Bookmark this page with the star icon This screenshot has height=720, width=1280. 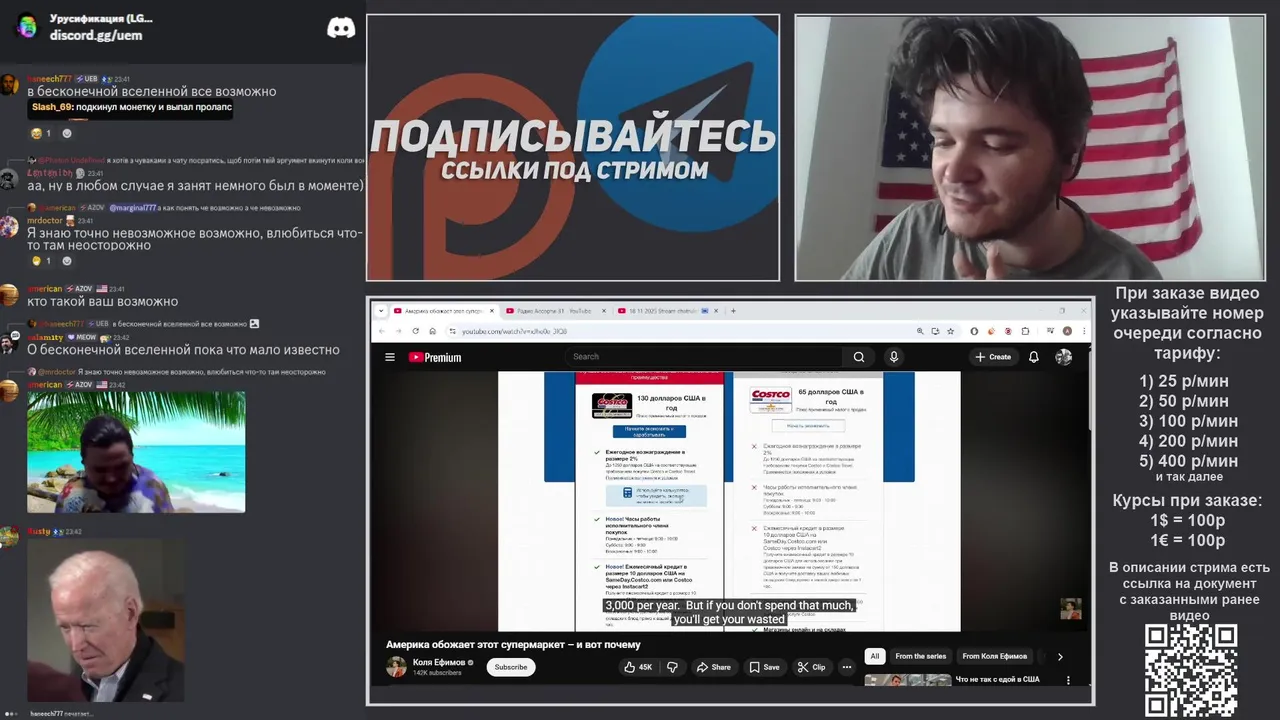tap(951, 331)
